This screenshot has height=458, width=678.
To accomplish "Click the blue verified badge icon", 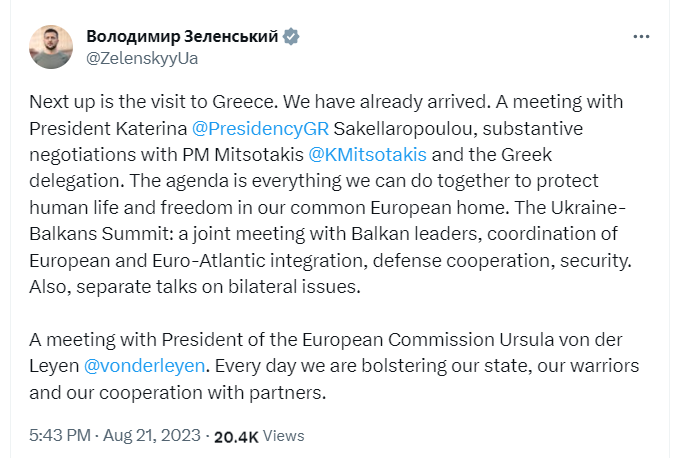I will 291,37.
